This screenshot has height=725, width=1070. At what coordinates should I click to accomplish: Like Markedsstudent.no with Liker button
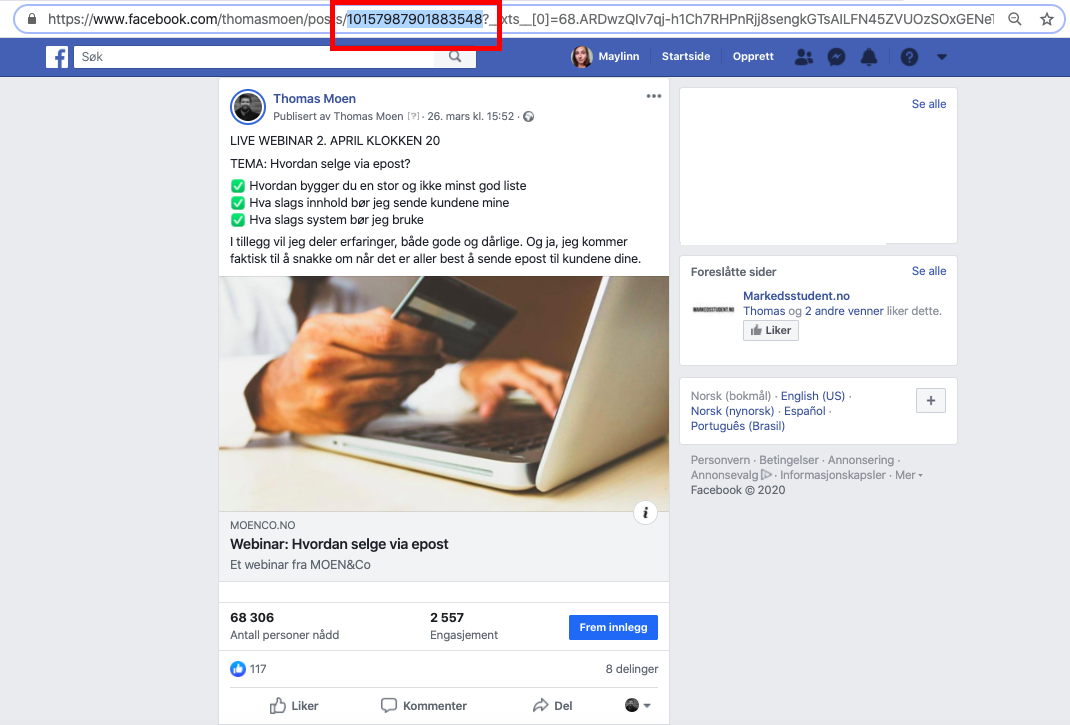(x=770, y=330)
